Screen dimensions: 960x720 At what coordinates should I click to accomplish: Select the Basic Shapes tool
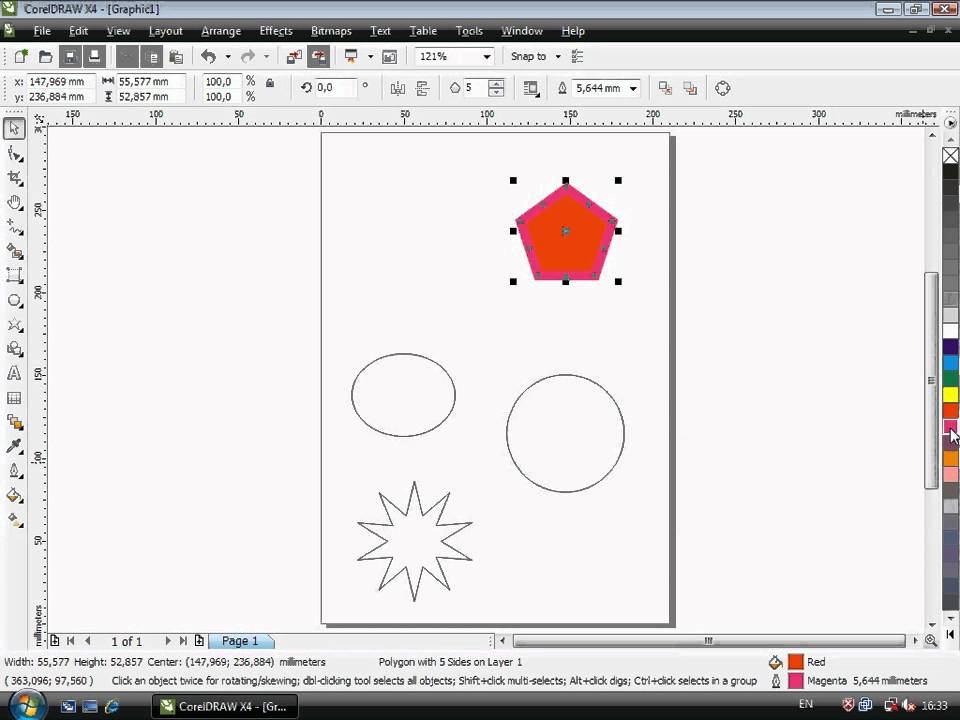(14, 349)
